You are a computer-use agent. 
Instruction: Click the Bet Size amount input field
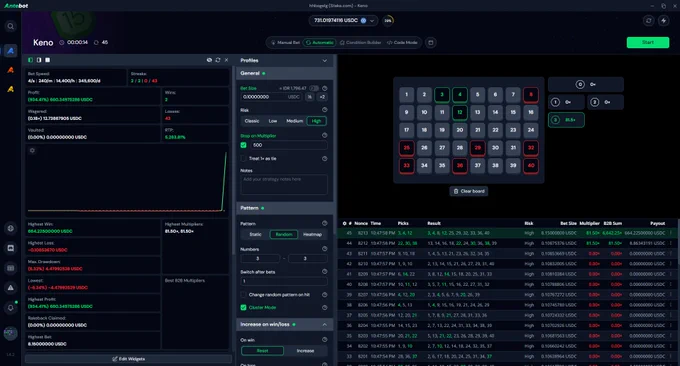pyautogui.click(x=271, y=97)
